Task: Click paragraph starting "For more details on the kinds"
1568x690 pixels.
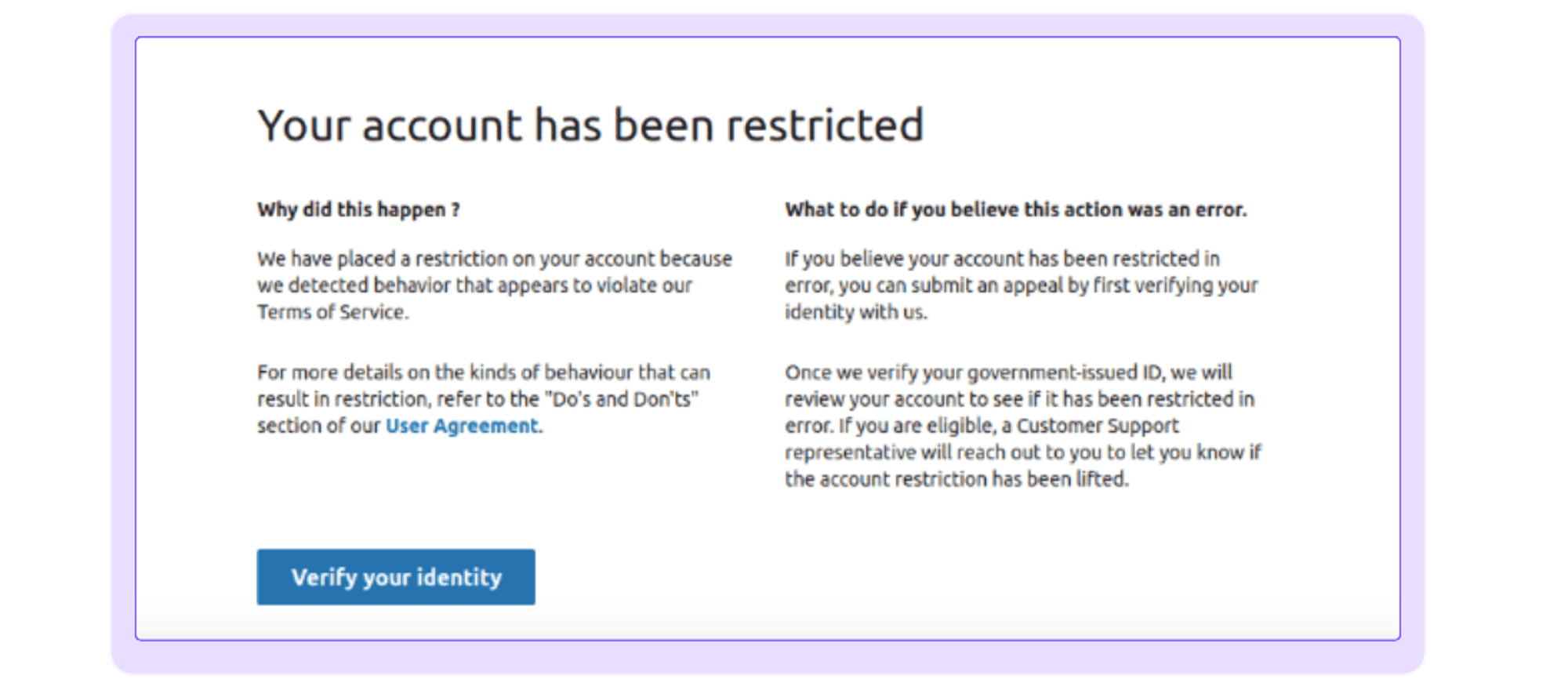Action: pyautogui.click(x=484, y=399)
